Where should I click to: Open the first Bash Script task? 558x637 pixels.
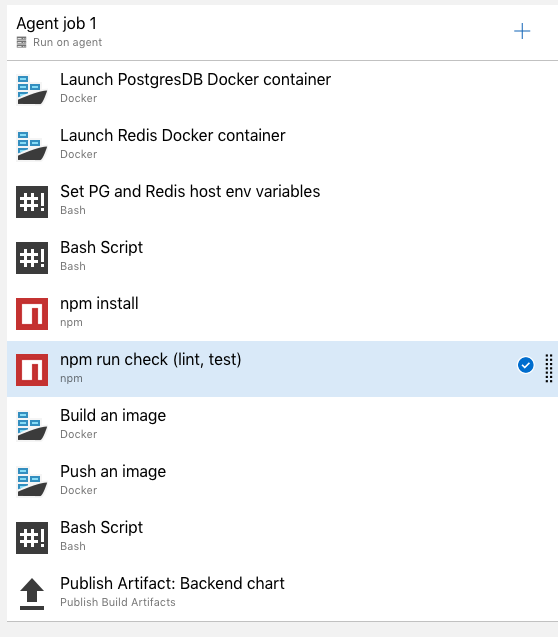(282, 257)
